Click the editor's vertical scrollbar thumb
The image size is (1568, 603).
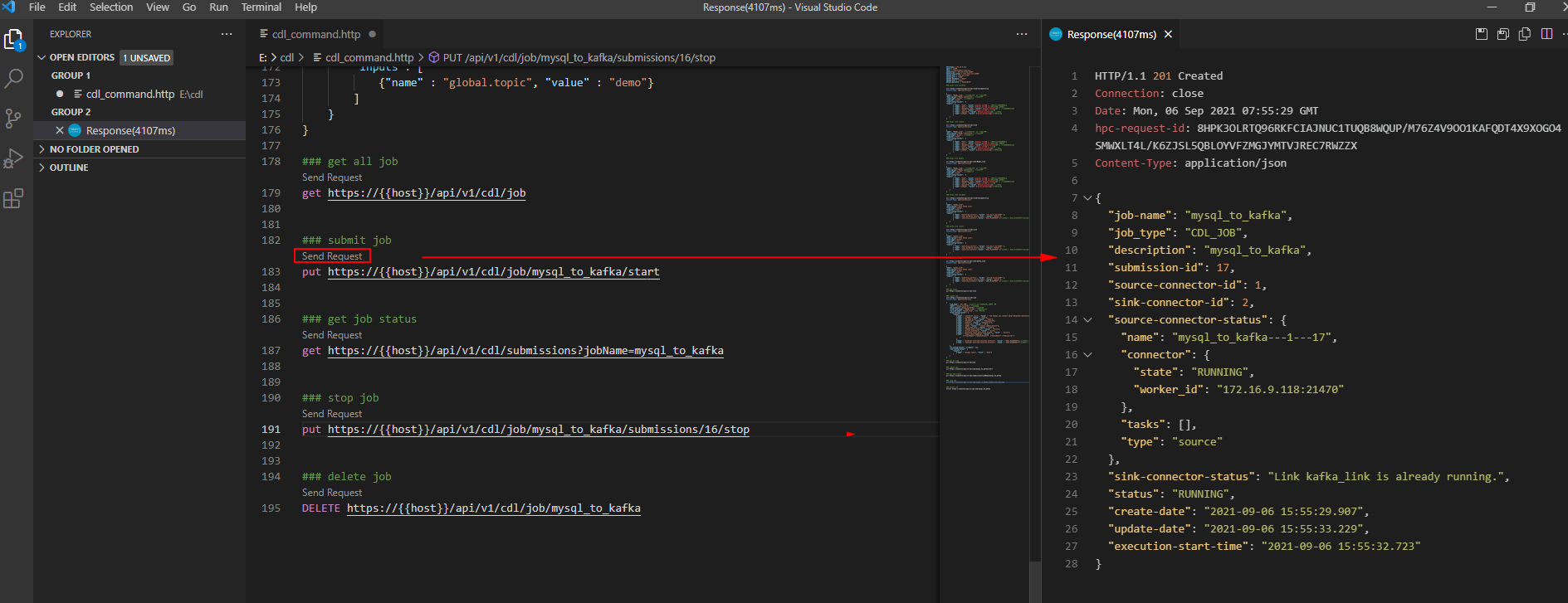tap(1035, 581)
